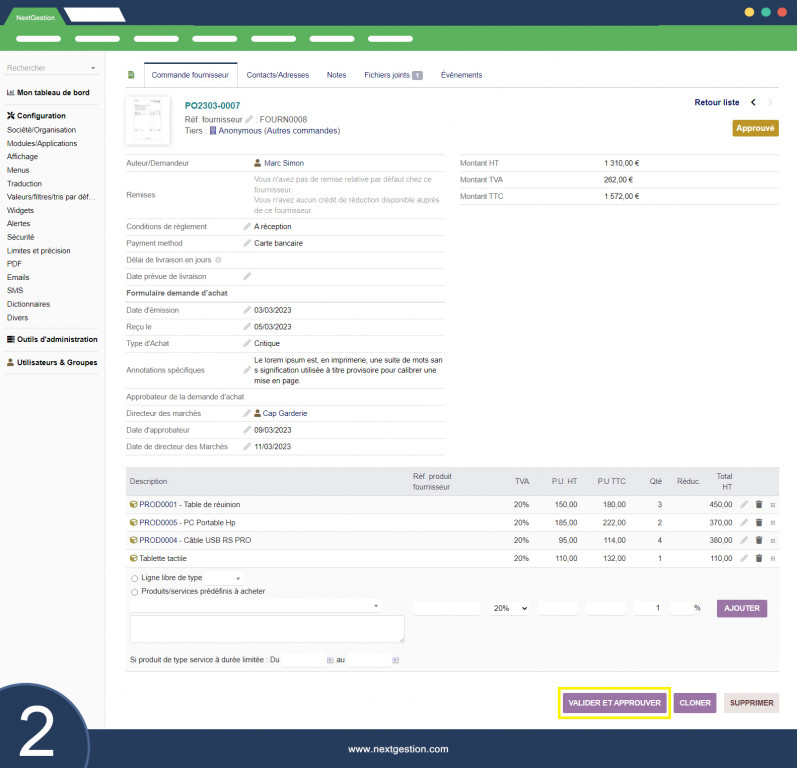Open the 20% TVA rate dropdown
This screenshot has height=768, width=797.
tap(510, 608)
